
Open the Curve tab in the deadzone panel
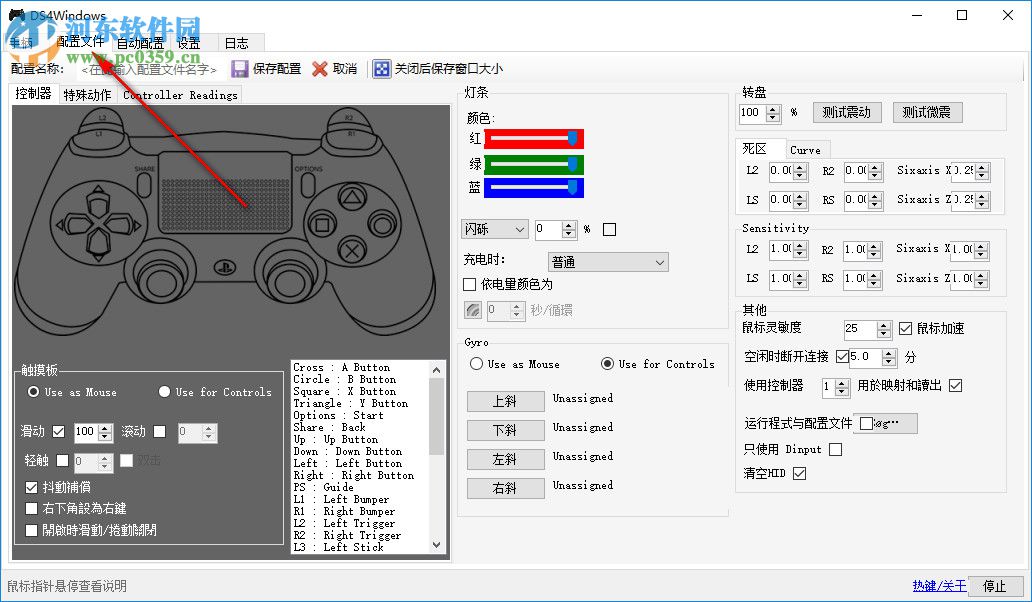(x=806, y=148)
